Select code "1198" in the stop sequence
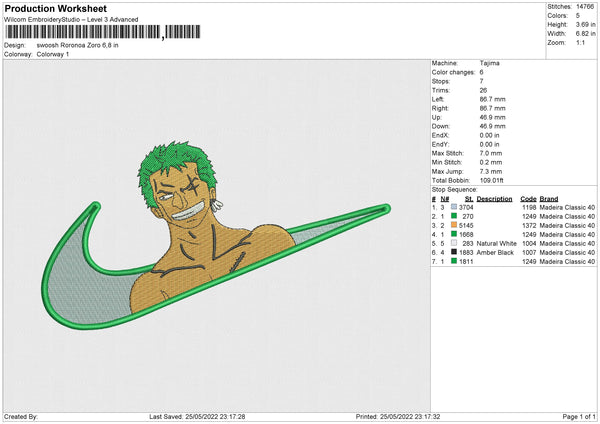 (x=530, y=207)
